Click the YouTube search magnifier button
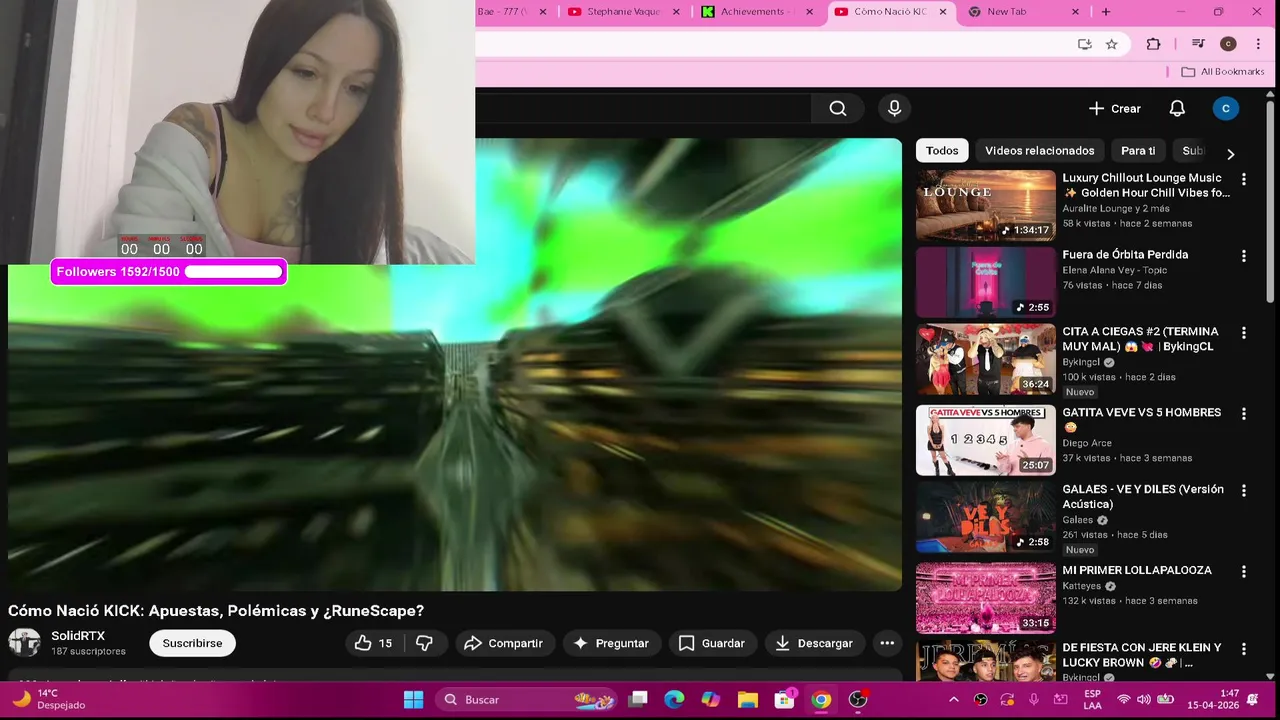1280x720 pixels. tap(838, 108)
